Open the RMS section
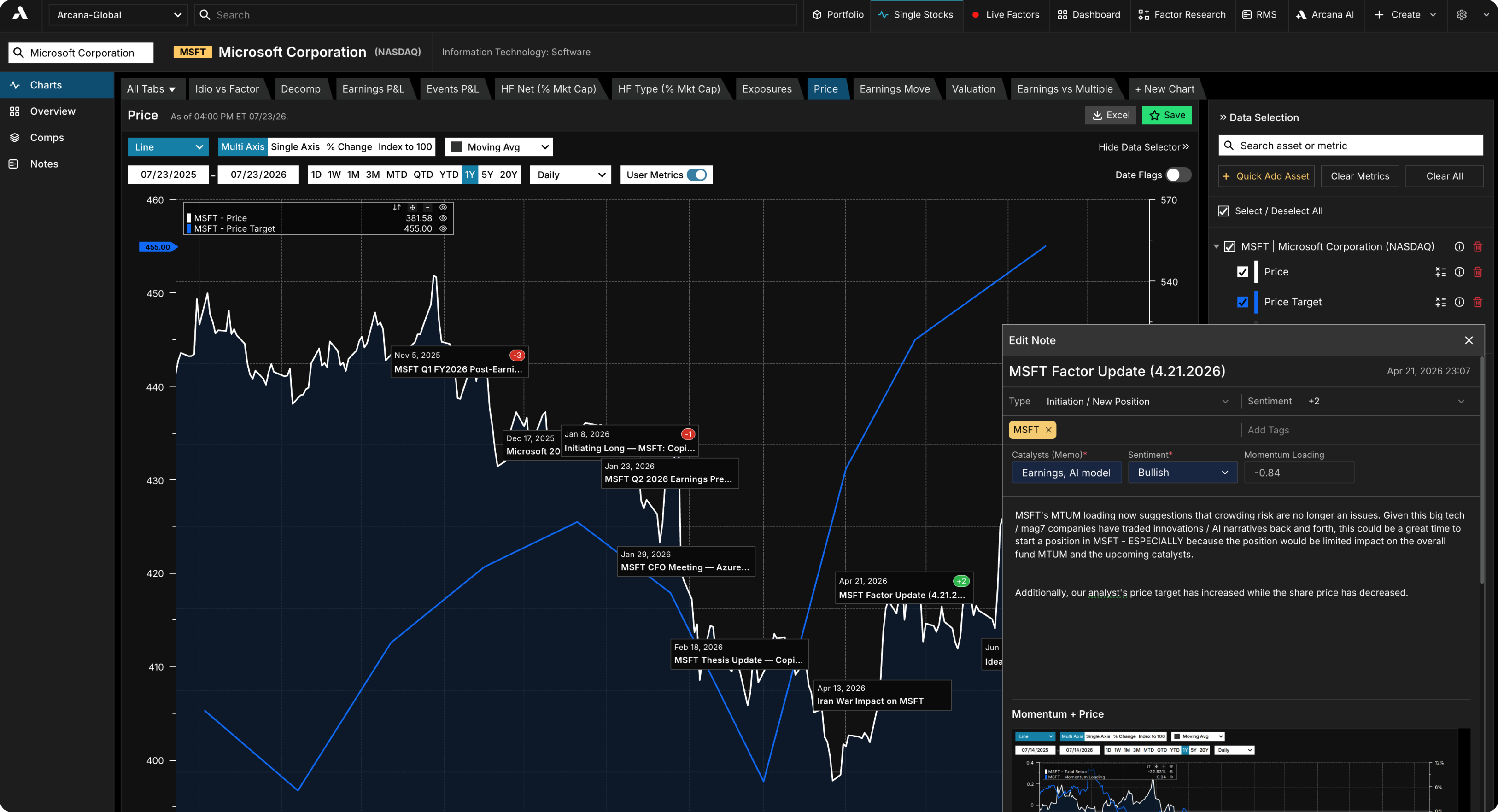This screenshot has height=812, width=1498. (x=1259, y=15)
